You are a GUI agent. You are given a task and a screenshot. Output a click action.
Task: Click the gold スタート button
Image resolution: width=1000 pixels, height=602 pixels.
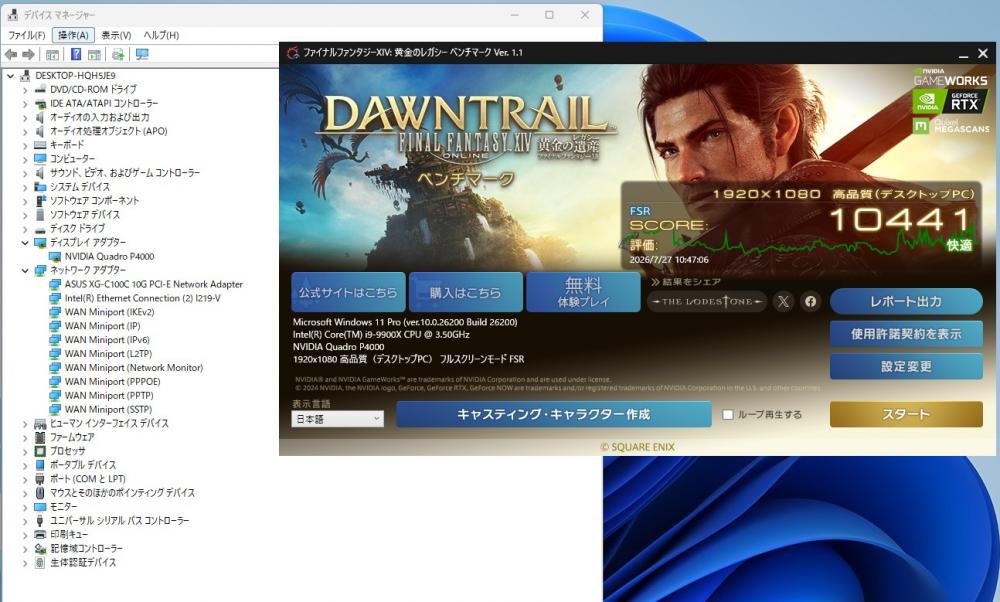pyautogui.click(x=906, y=415)
